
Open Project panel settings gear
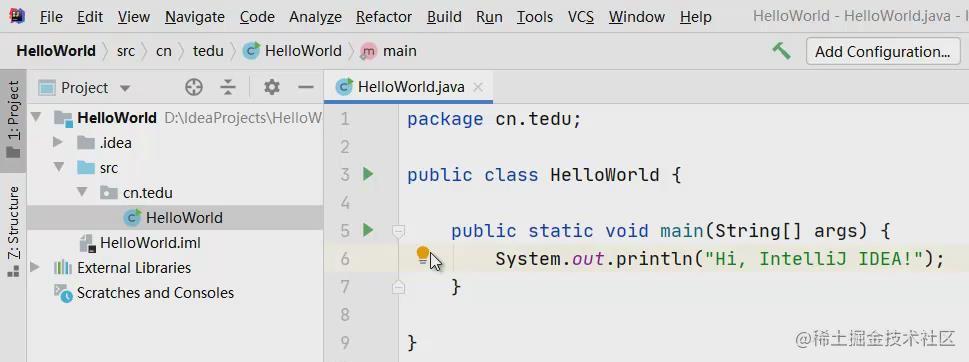click(x=272, y=88)
